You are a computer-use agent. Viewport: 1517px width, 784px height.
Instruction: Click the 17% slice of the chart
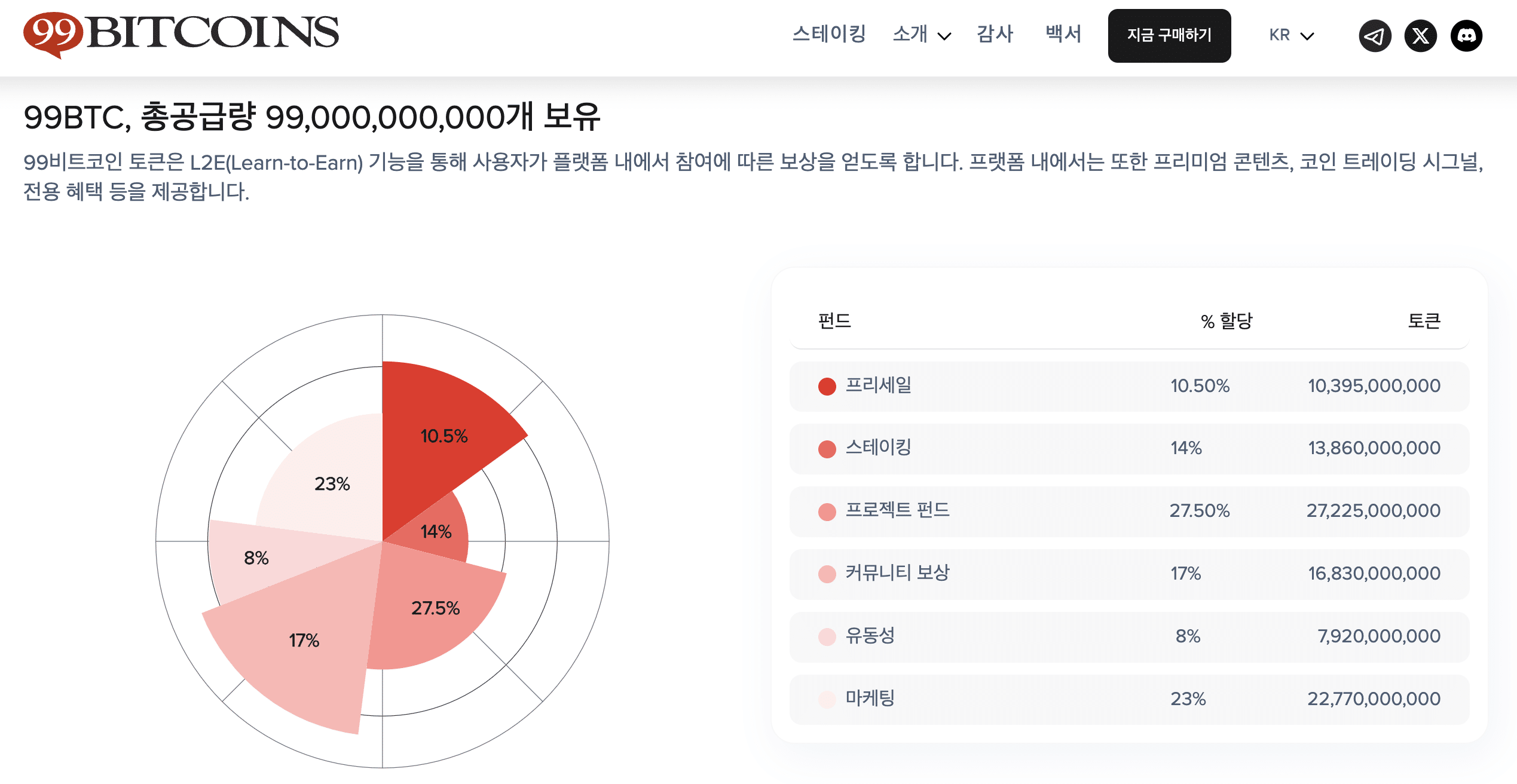[x=304, y=641]
